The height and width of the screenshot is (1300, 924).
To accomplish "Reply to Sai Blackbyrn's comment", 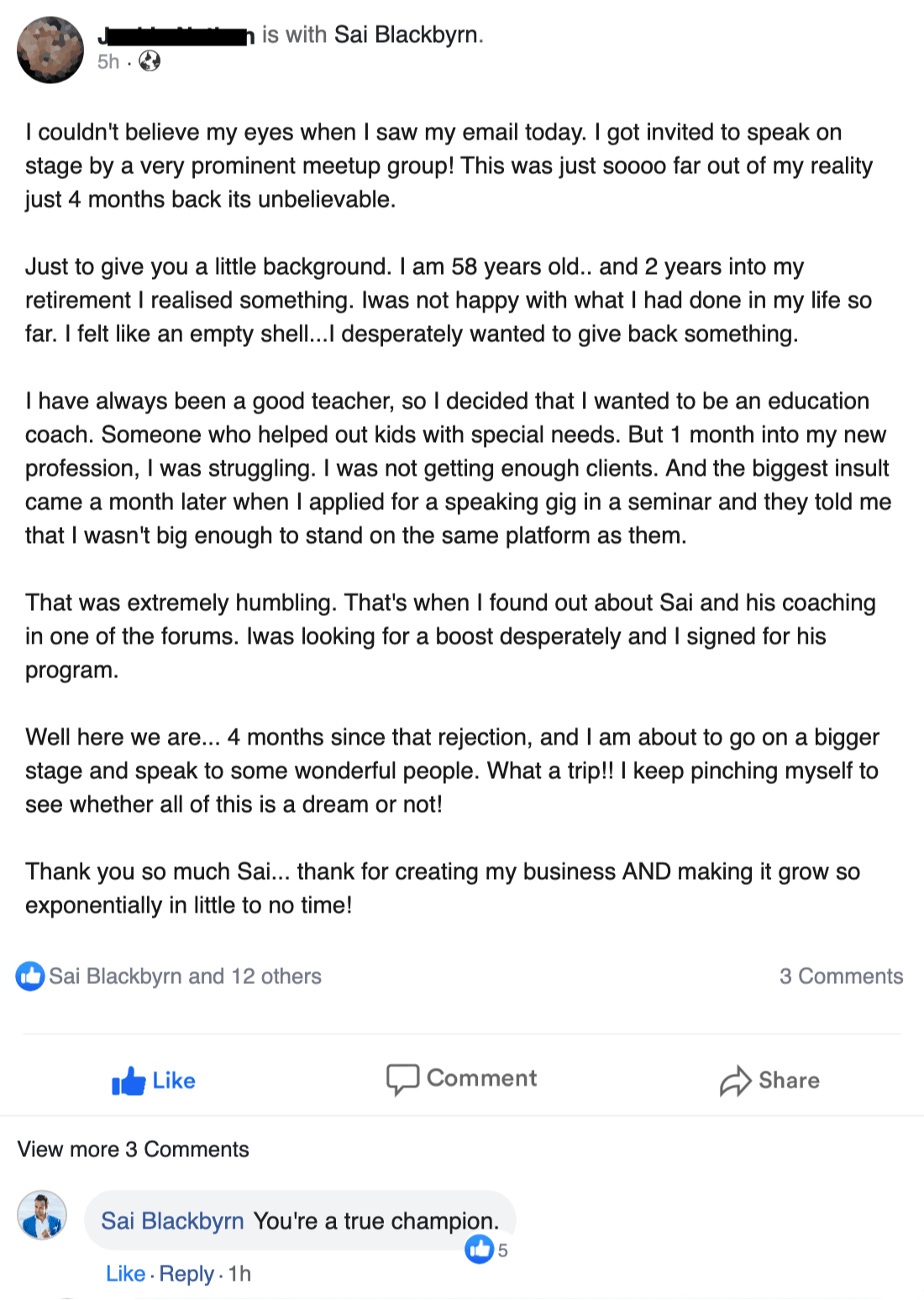I will tap(186, 1274).
